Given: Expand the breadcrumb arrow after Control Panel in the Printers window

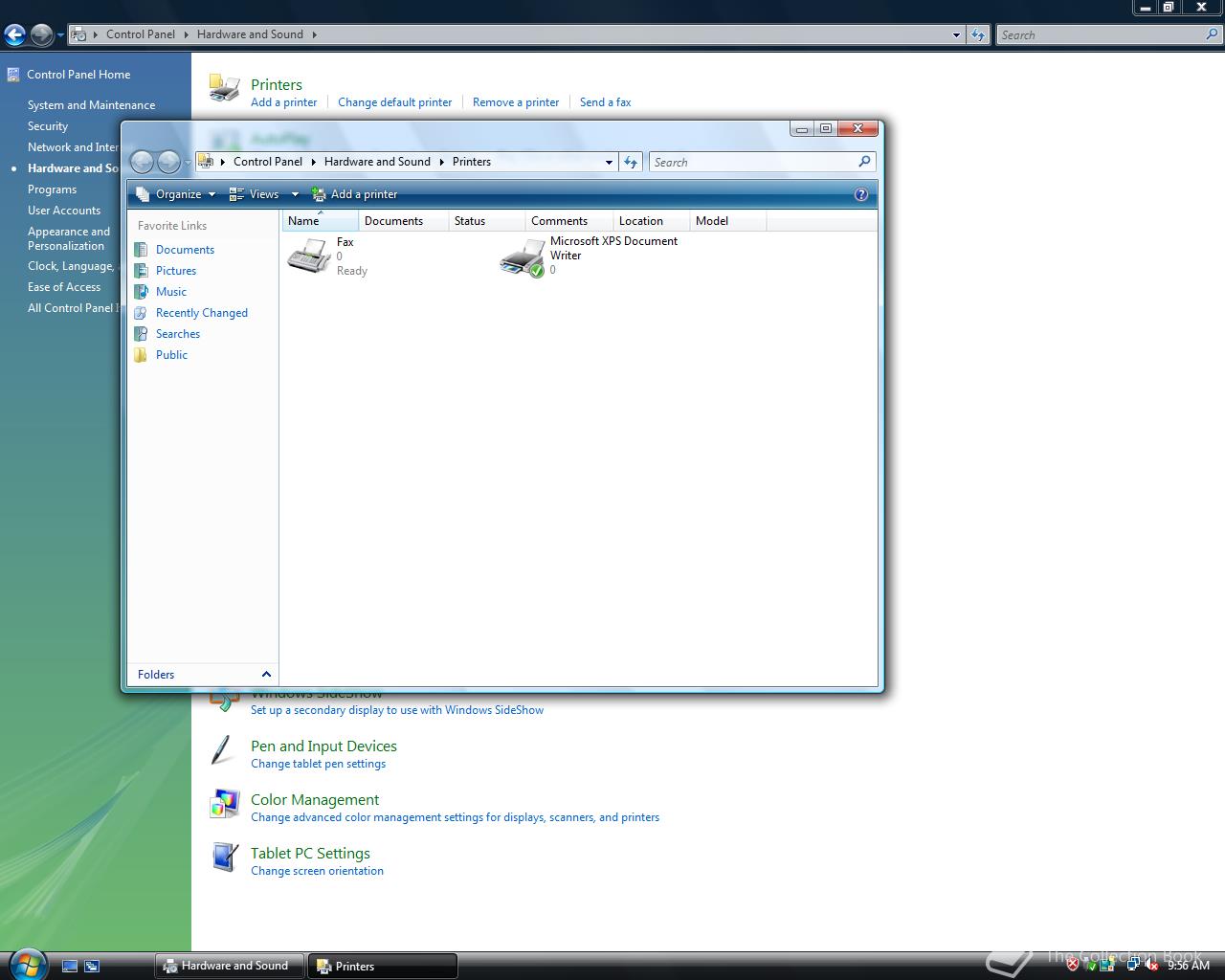Looking at the screenshot, I should (x=313, y=162).
